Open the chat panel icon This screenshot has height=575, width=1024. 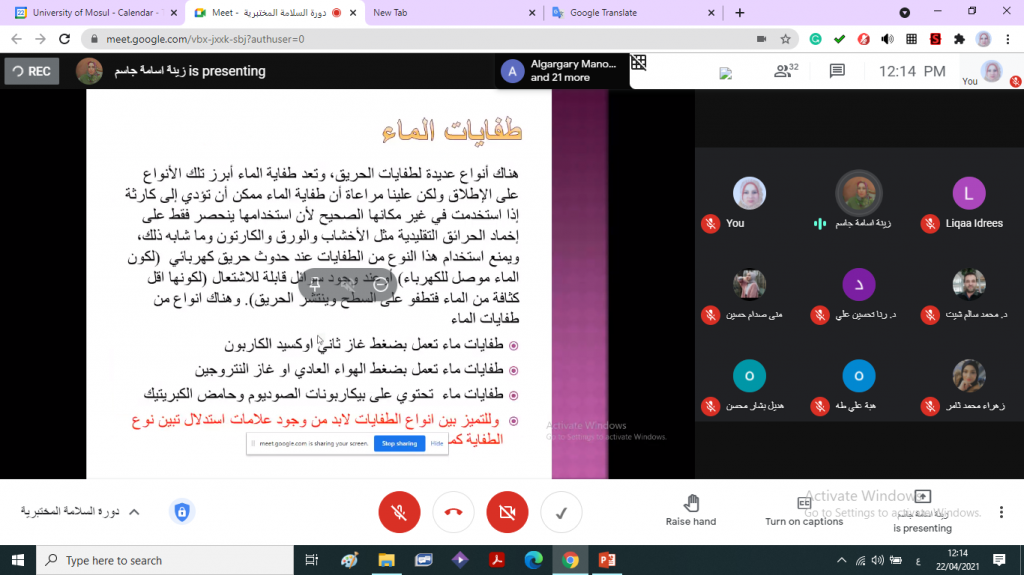coord(837,71)
